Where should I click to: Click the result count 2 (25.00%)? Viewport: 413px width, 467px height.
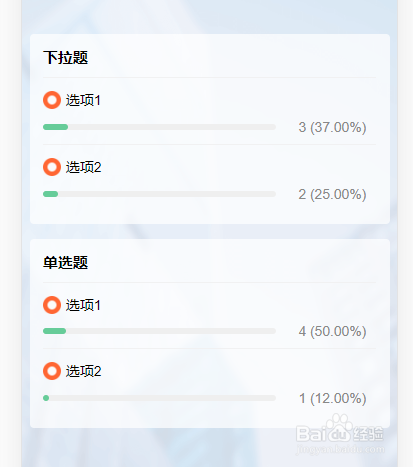click(x=332, y=194)
